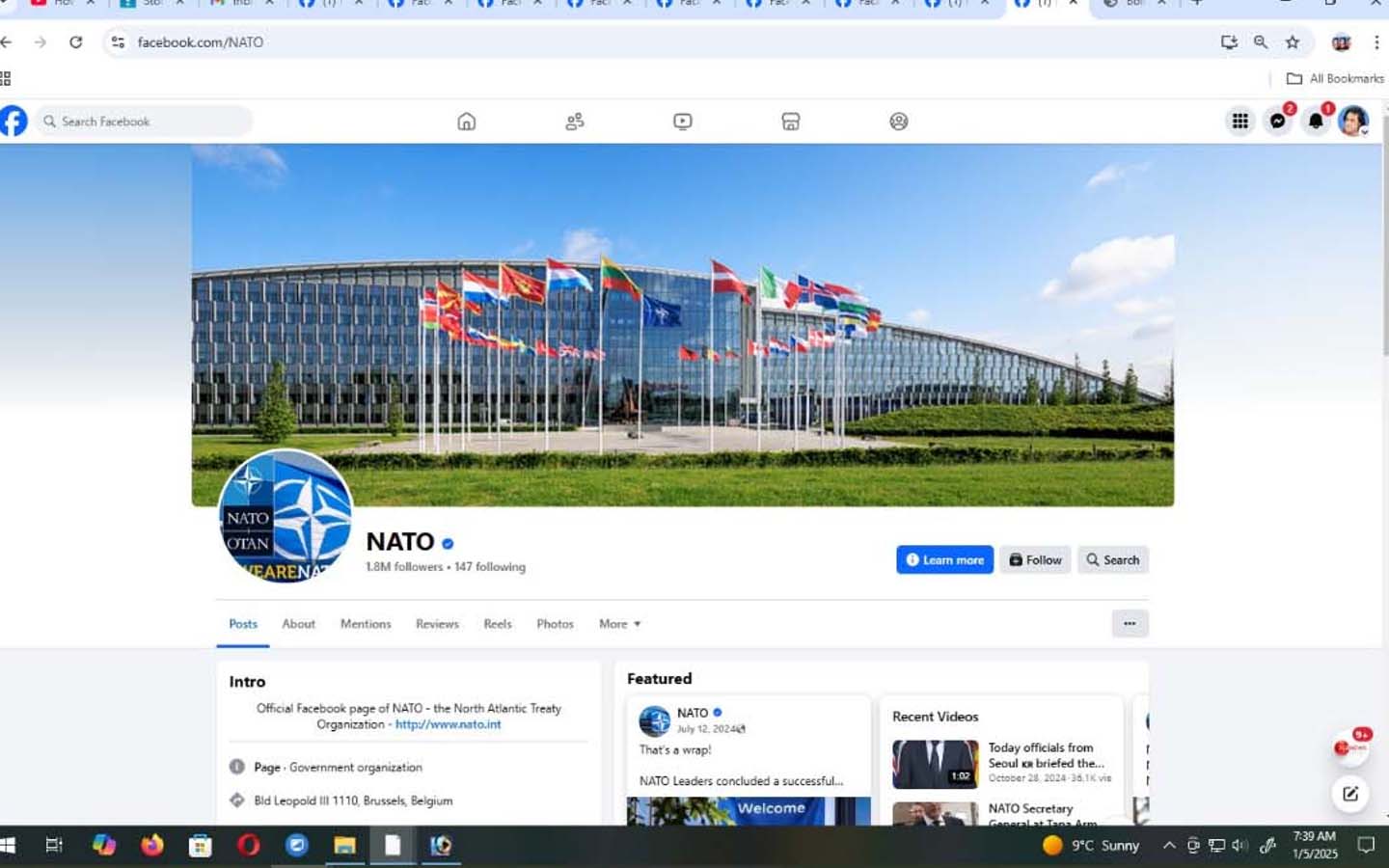Open the volume speaker tray icon
Image resolution: width=1389 pixels, height=868 pixels.
(x=1240, y=846)
